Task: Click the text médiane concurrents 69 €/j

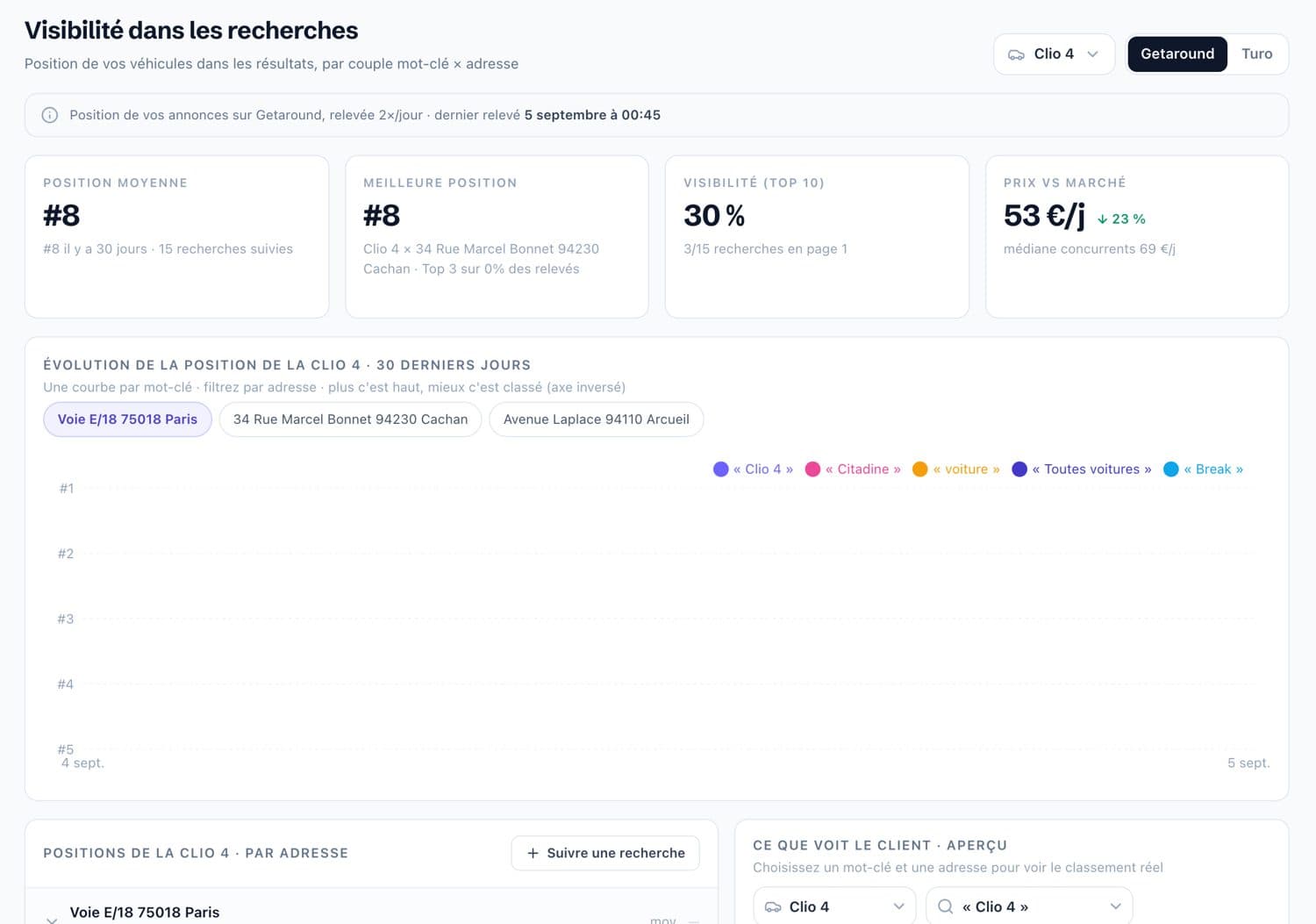Action: click(1090, 249)
